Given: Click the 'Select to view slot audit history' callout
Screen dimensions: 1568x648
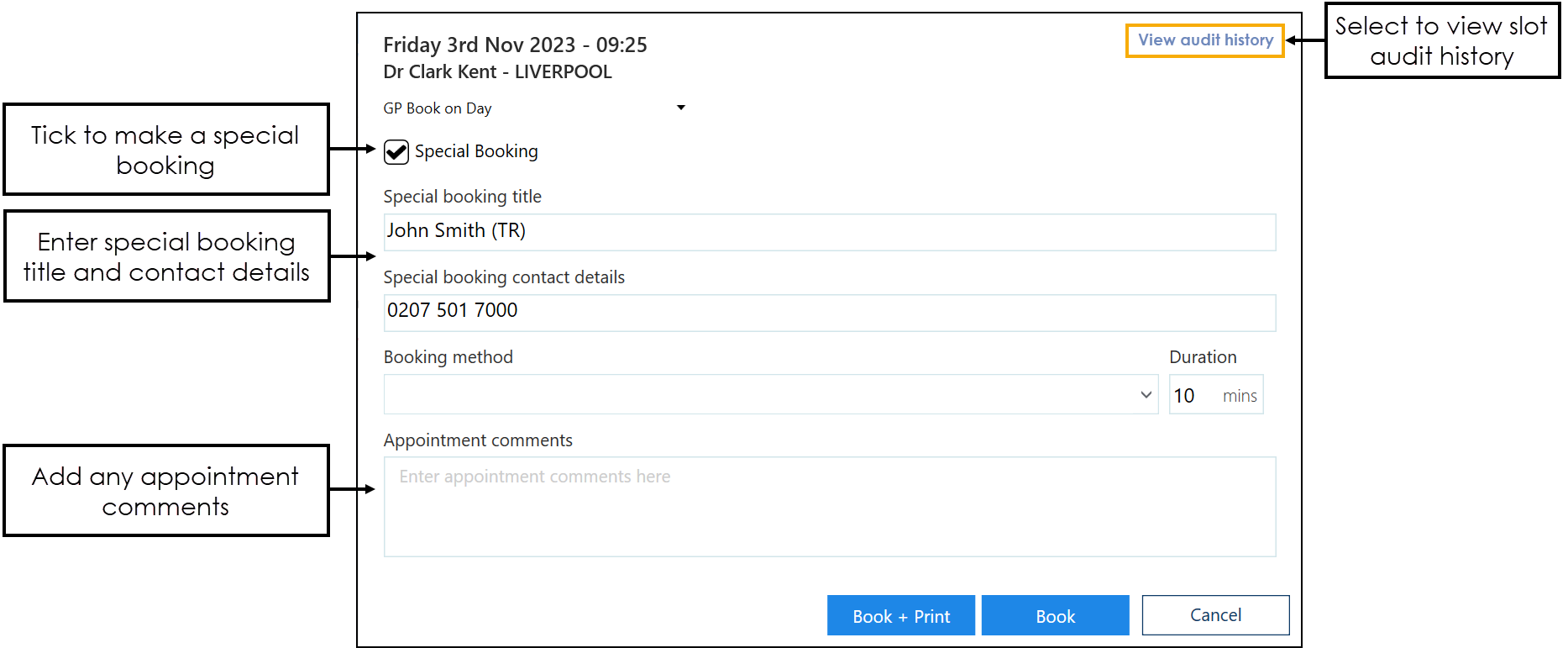Looking at the screenshot, I should (1441, 40).
